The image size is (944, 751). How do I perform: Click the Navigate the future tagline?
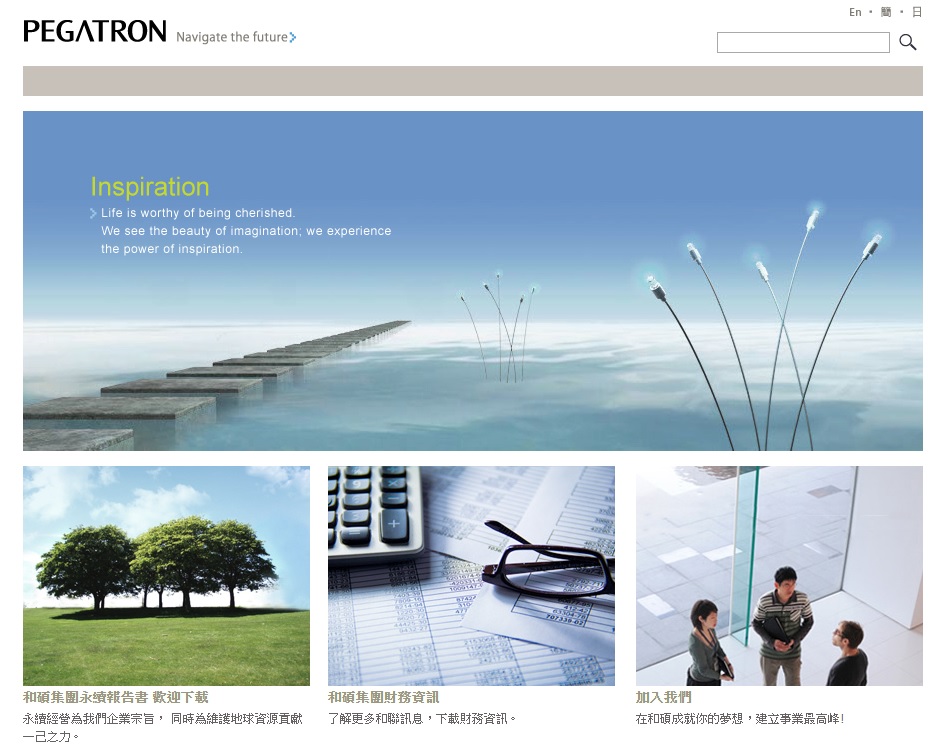[x=232, y=37]
